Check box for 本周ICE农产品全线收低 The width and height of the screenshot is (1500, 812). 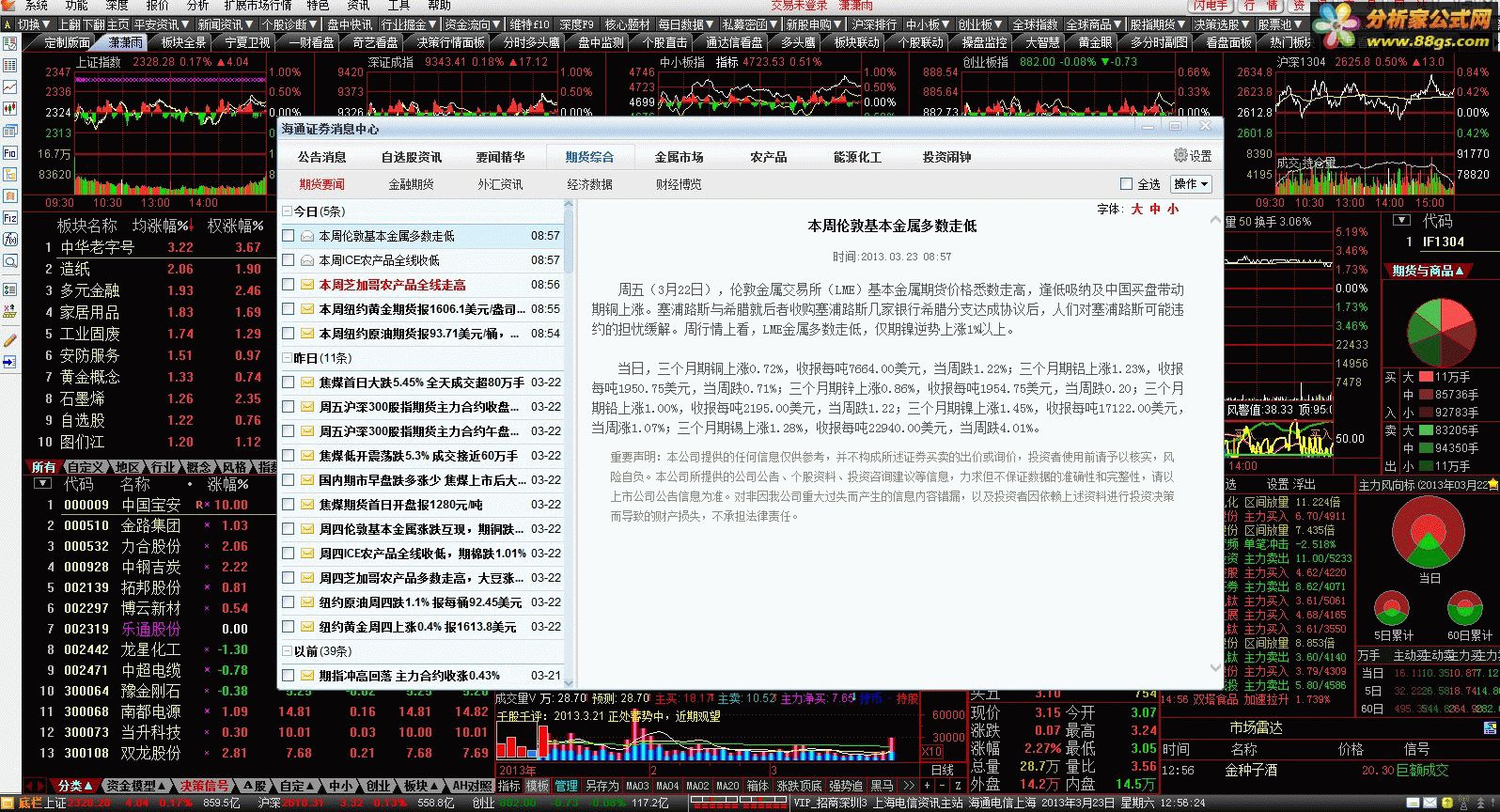(289, 260)
